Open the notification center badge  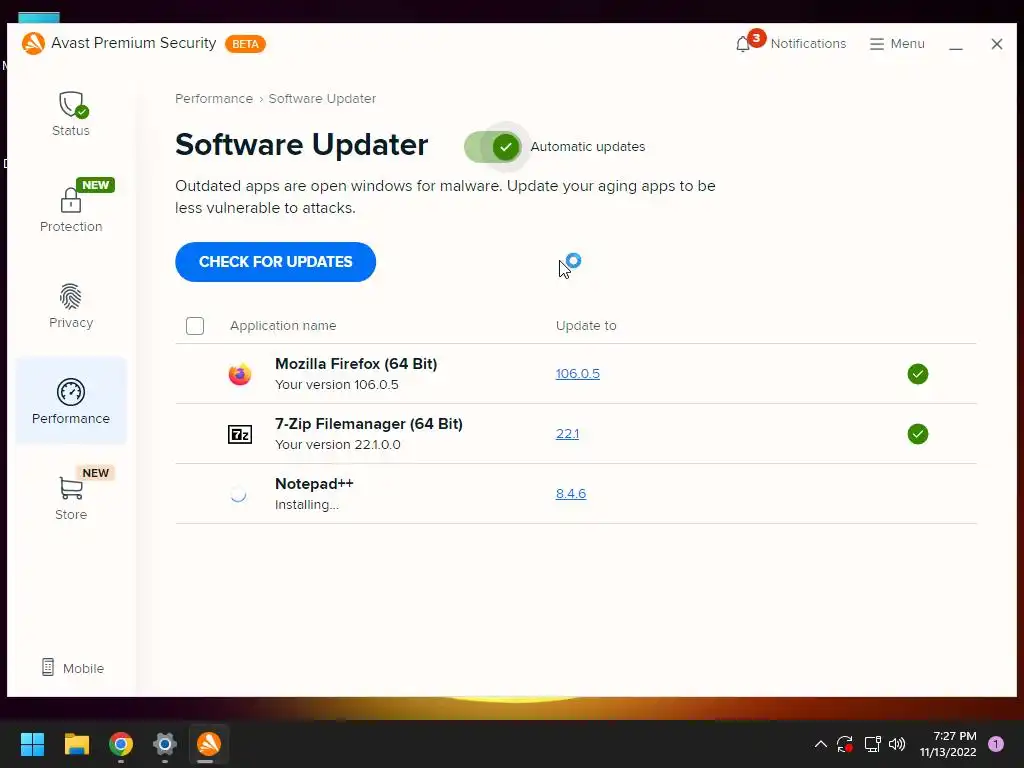pos(996,744)
